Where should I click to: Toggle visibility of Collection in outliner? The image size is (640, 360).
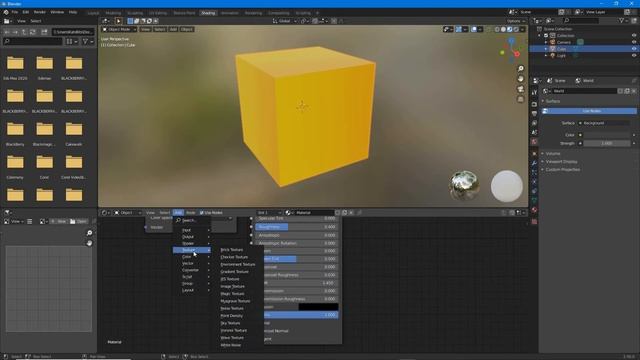coord(634,36)
